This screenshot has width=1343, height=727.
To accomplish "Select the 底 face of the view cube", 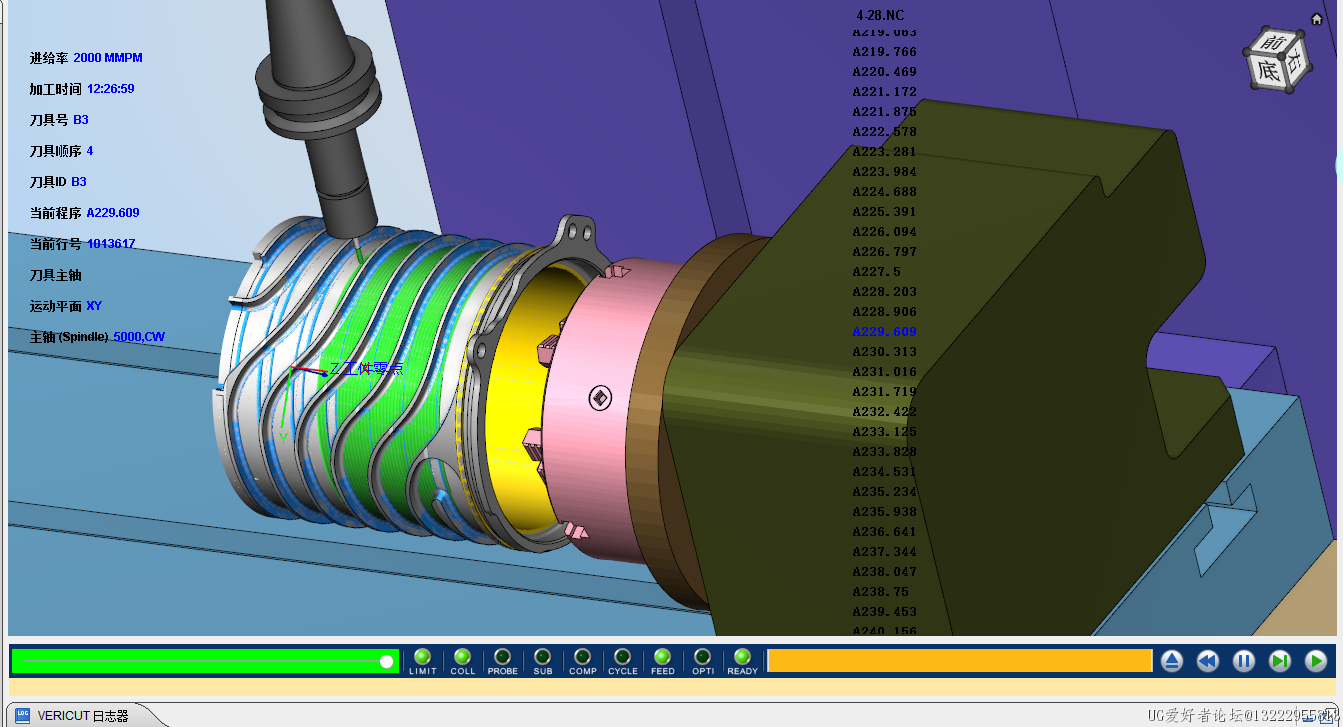I will [1268, 71].
